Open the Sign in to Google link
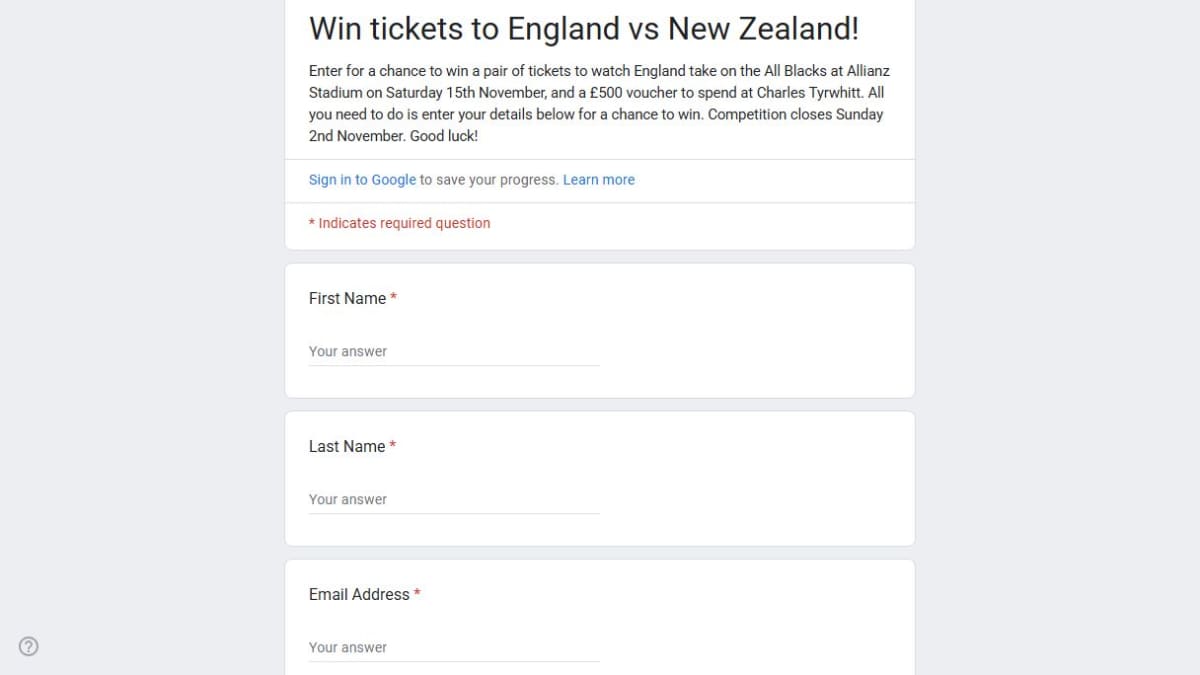1200x675 pixels. click(x=362, y=180)
